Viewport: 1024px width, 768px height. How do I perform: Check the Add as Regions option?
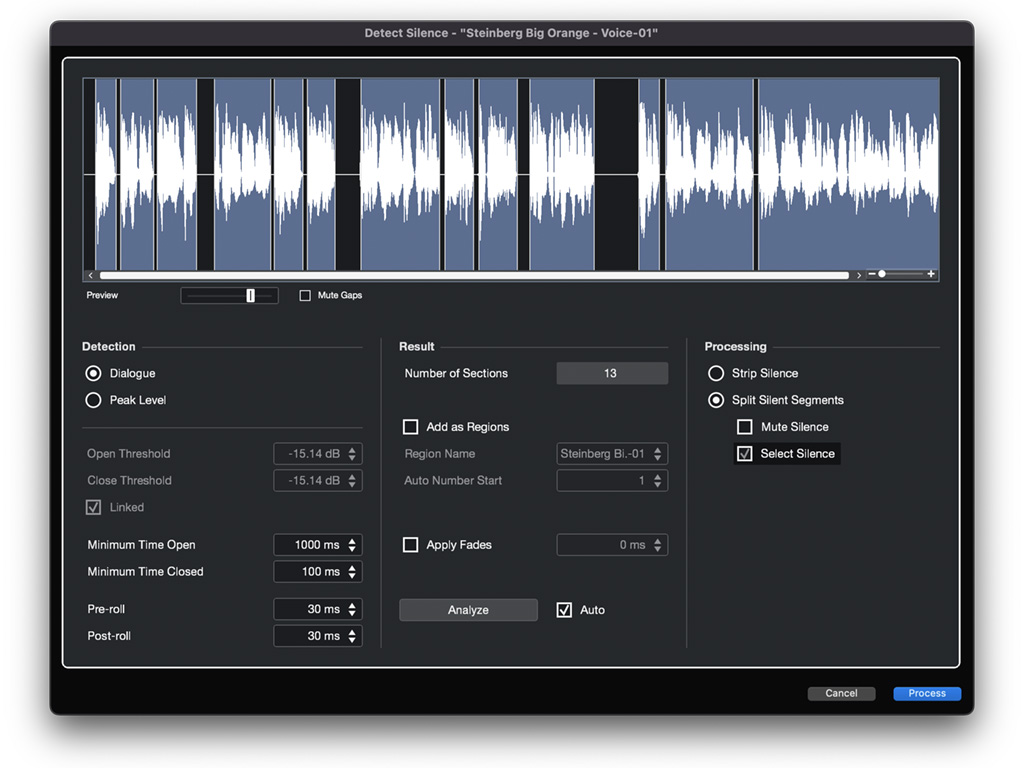coord(410,427)
